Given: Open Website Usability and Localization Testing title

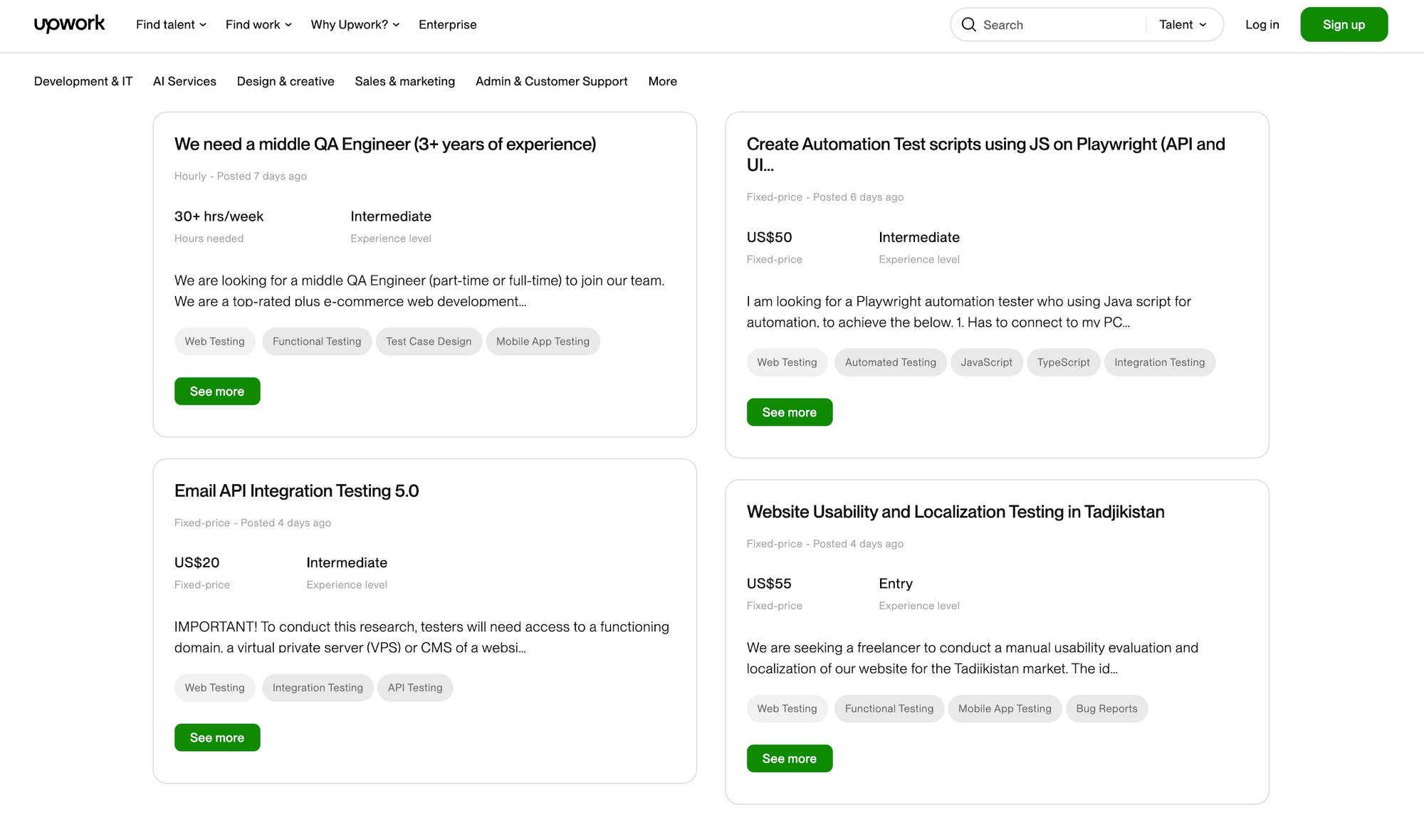Looking at the screenshot, I should click(x=955, y=512).
